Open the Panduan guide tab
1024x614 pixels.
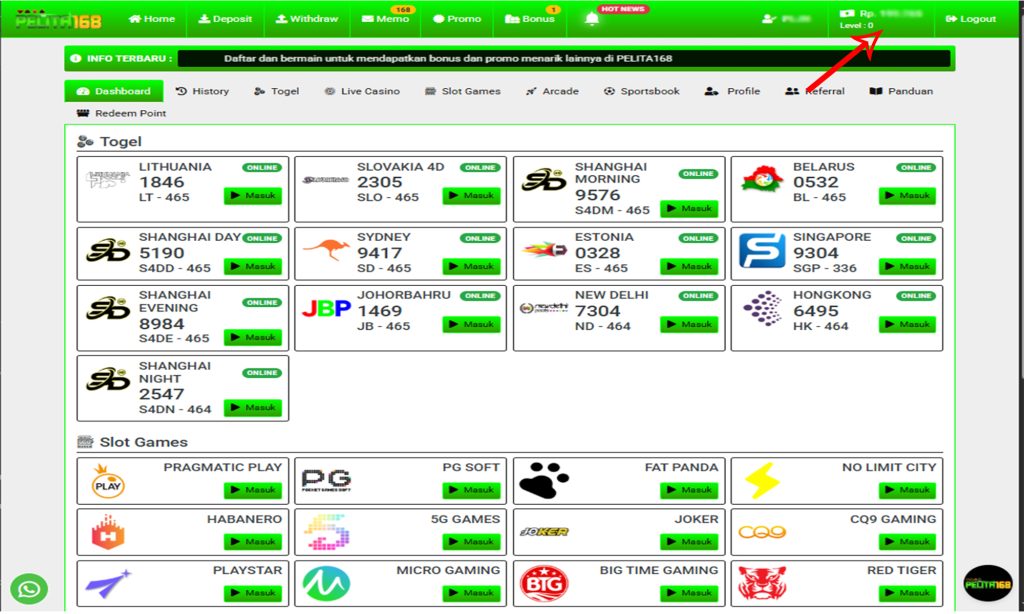[901, 91]
